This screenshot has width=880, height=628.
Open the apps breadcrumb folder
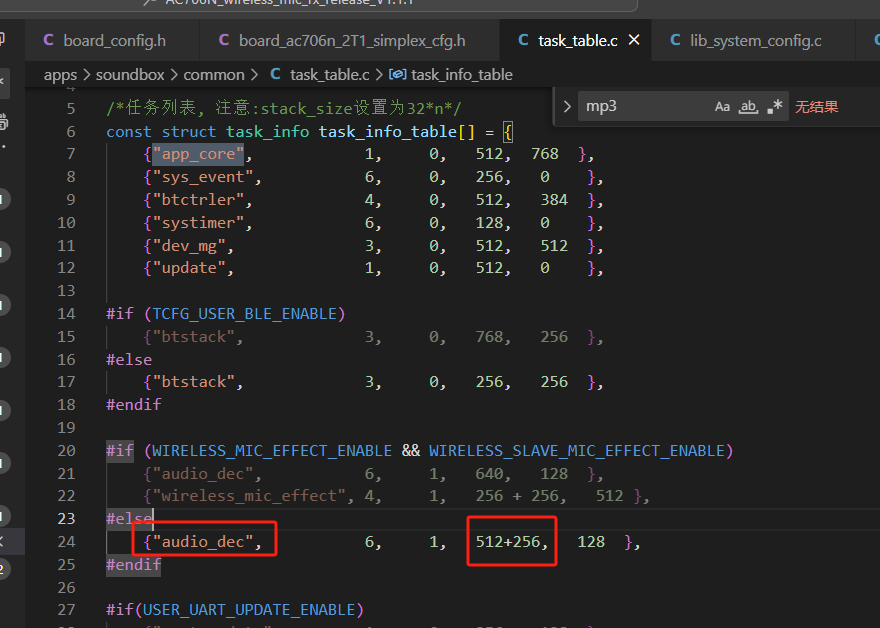tap(61, 75)
